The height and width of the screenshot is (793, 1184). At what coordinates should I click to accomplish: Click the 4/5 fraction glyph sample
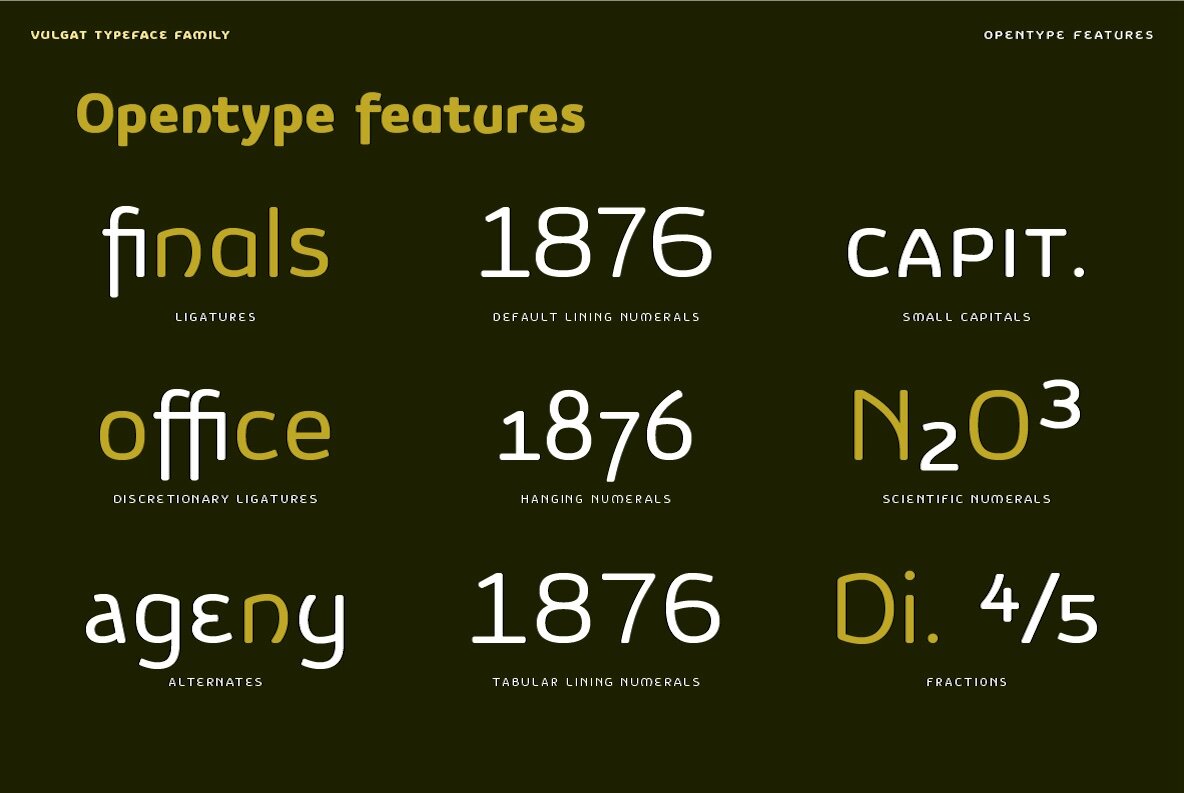pos(1038,610)
